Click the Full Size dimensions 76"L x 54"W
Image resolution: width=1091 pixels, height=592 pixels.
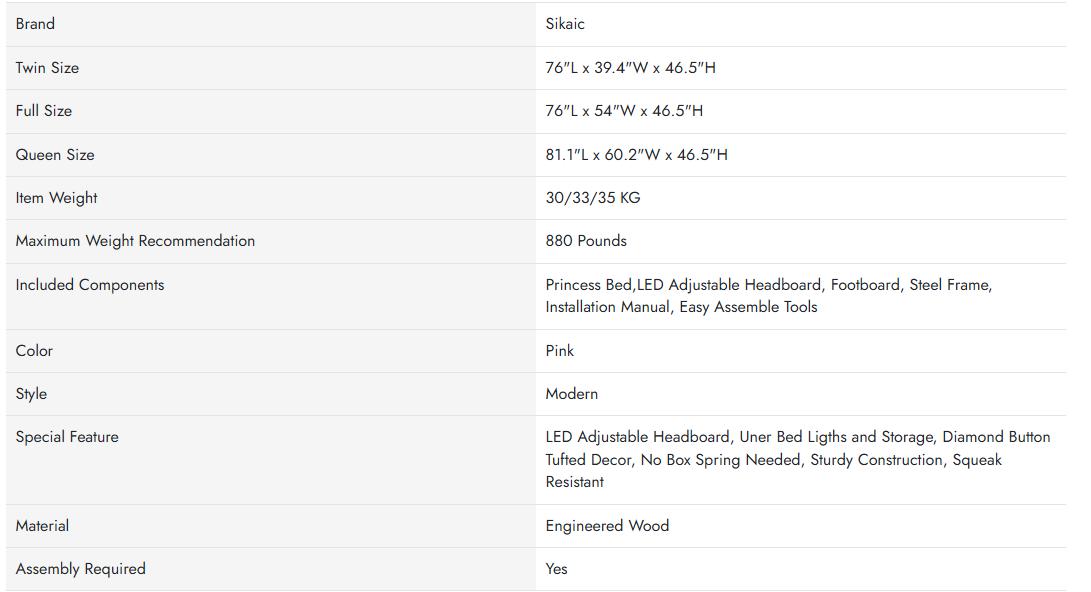pyautogui.click(x=624, y=111)
